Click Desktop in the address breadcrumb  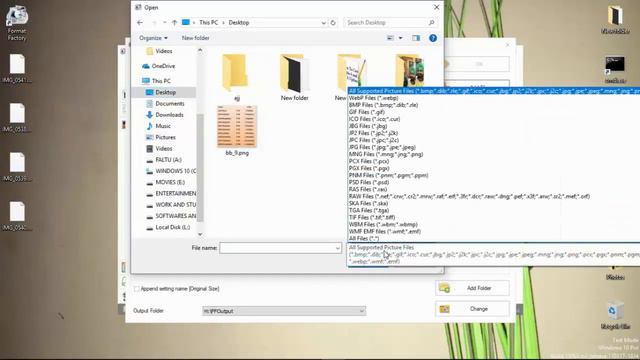pos(239,23)
